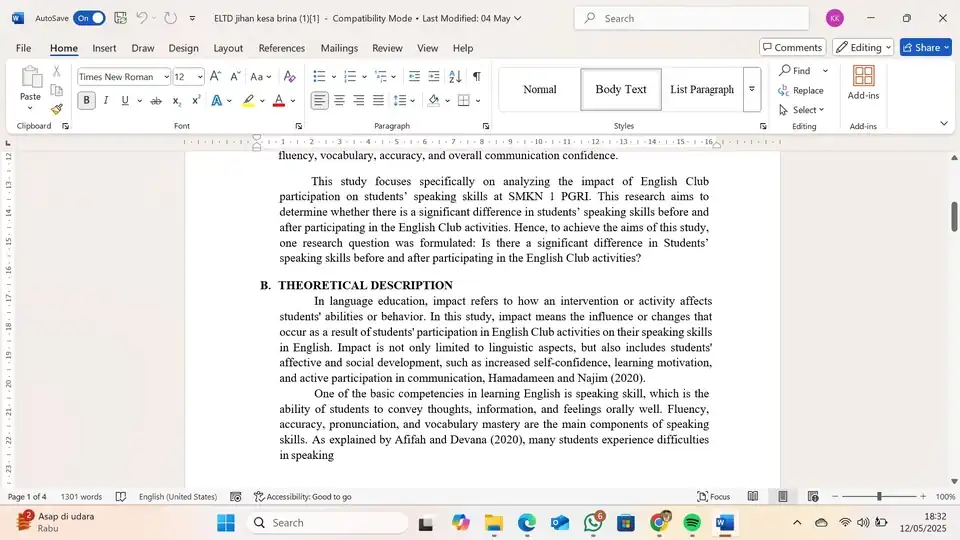Toggle the AutoSave switch

[89, 18]
